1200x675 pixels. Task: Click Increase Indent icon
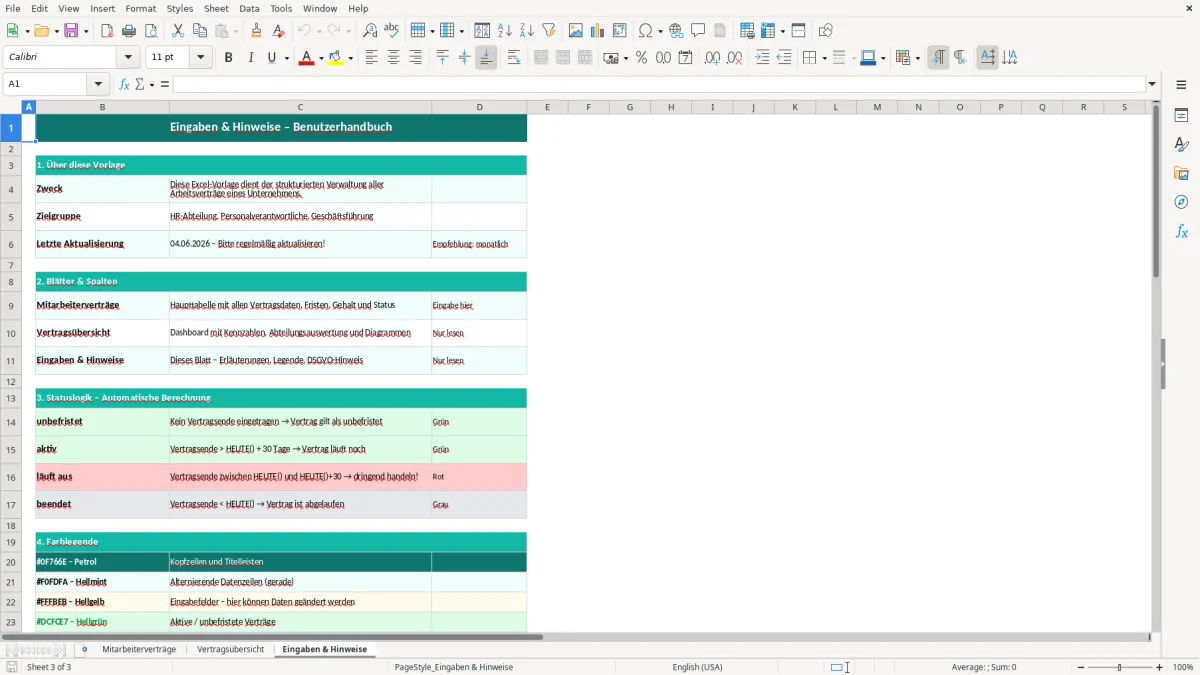[762, 58]
